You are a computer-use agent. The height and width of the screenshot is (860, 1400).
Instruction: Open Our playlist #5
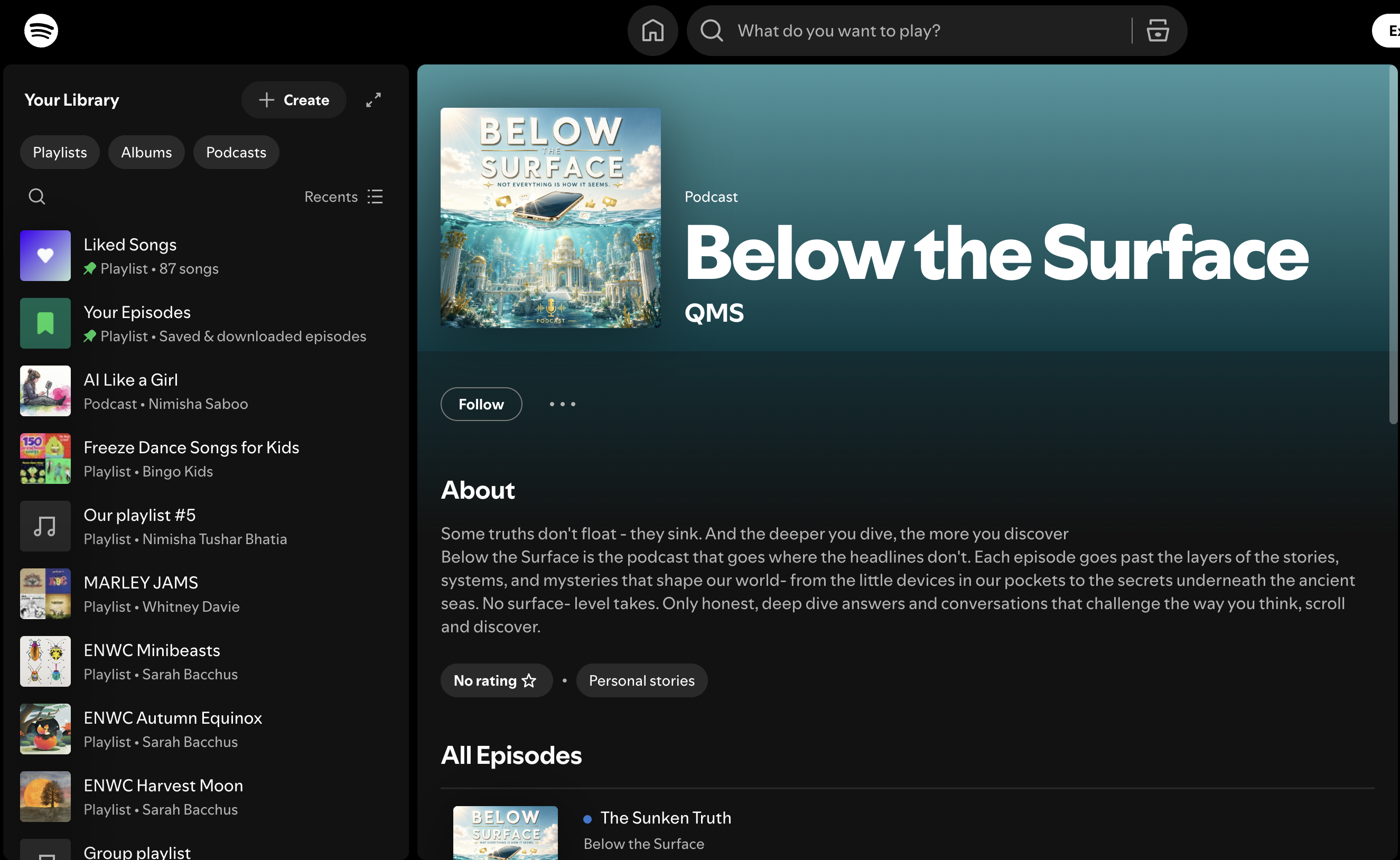click(205, 527)
